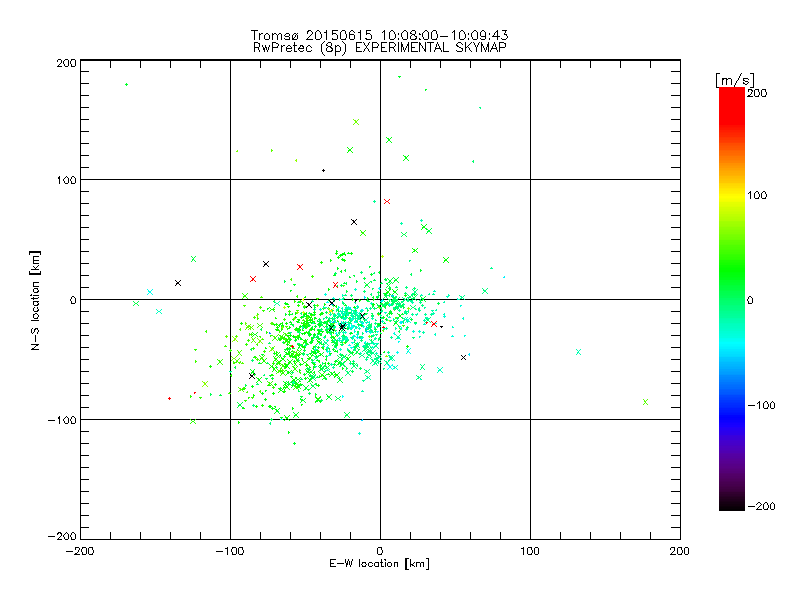The height and width of the screenshot is (600, 800).
Task: Click the subtitle 'RwPretec (8p) EXPERIMENTAL SKYMAP'
Action: tap(380, 47)
